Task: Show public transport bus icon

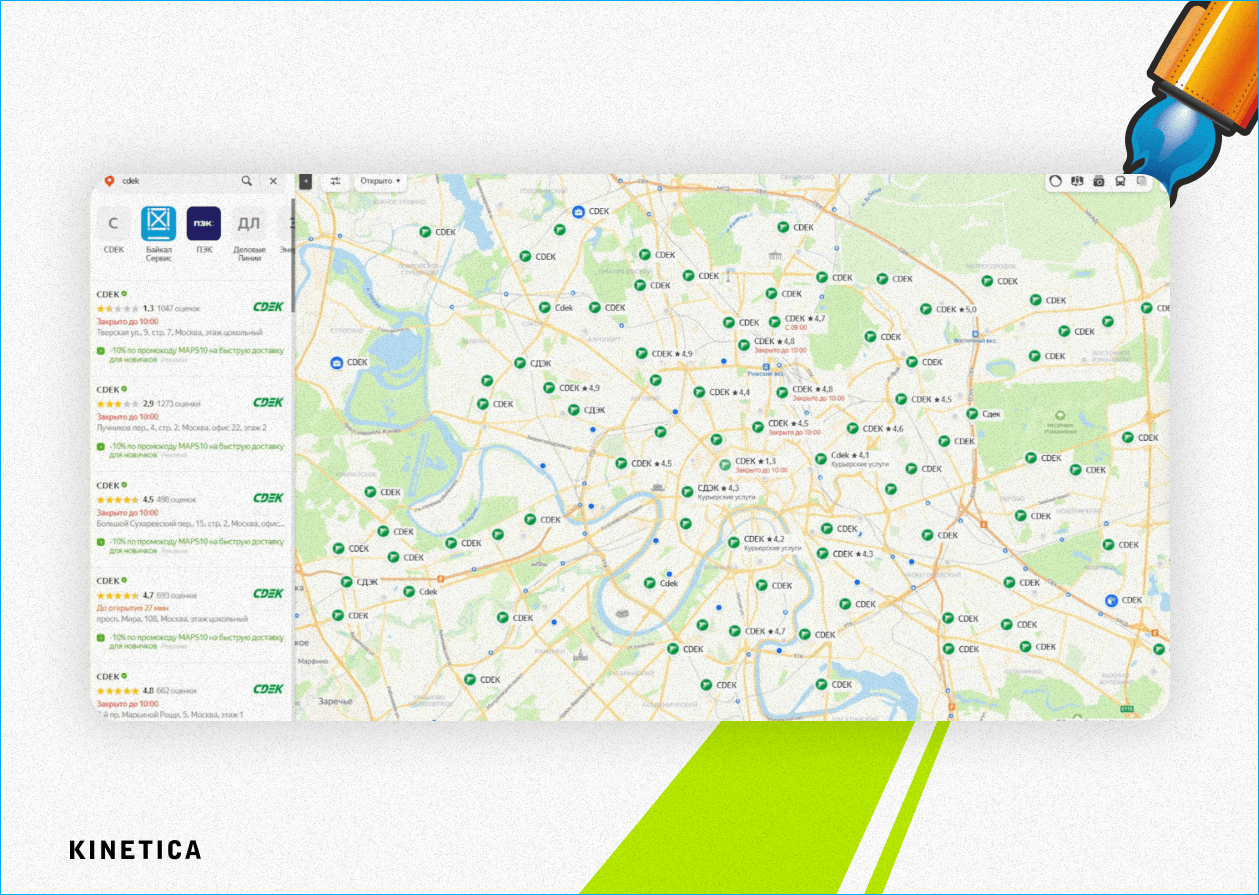Action: click(1120, 181)
